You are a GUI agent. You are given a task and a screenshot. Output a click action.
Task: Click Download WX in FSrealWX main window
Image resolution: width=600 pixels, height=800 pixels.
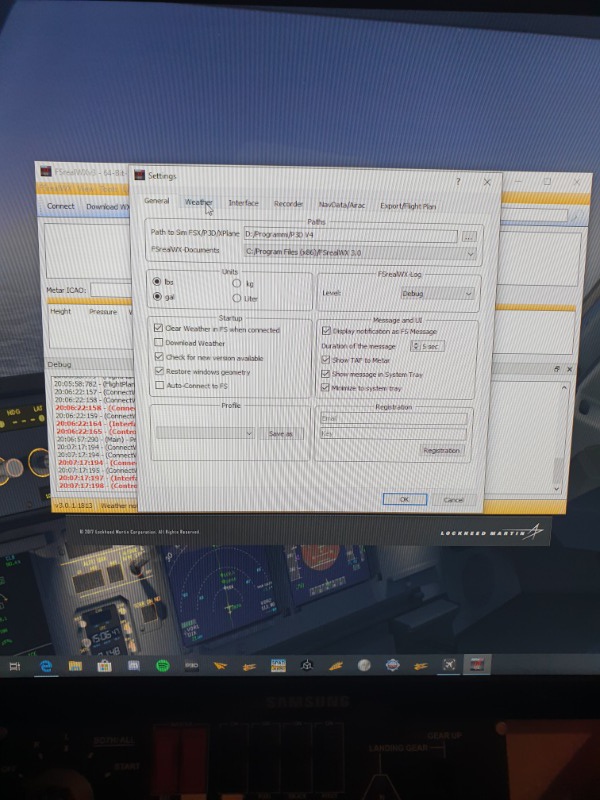pyautogui.click(x=108, y=207)
